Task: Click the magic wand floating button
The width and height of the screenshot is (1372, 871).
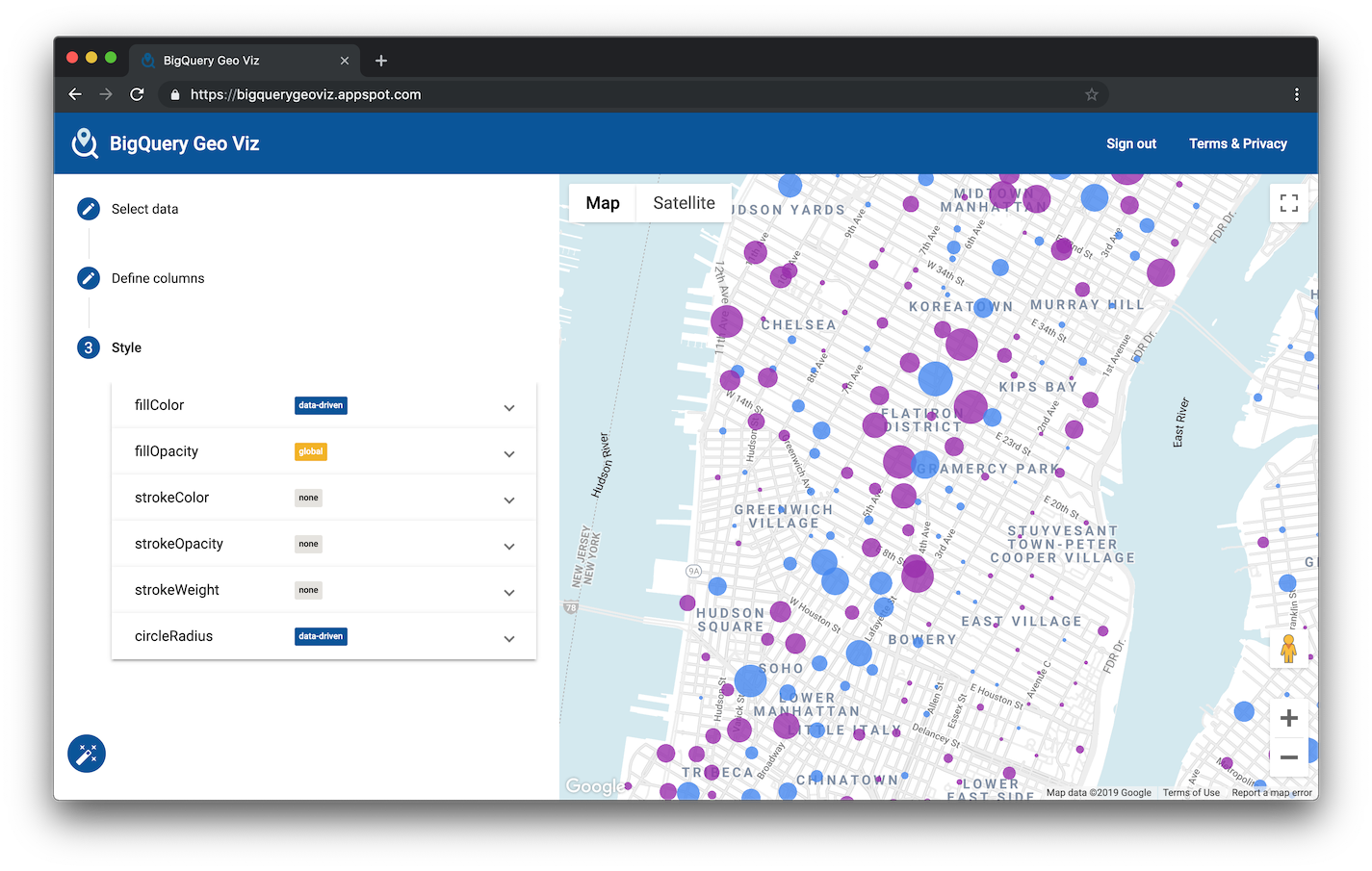Action: pyautogui.click(x=87, y=754)
